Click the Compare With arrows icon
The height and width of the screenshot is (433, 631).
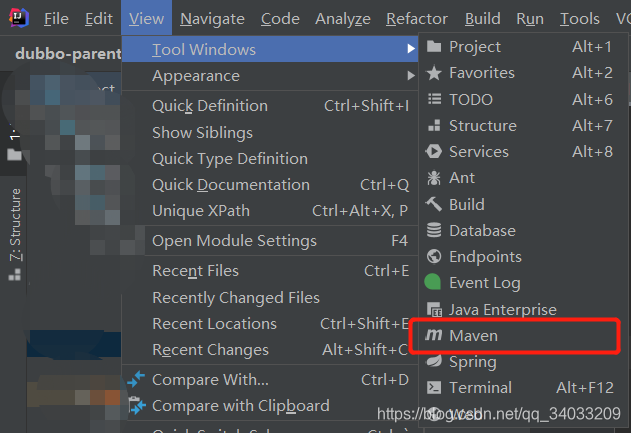(x=136, y=379)
